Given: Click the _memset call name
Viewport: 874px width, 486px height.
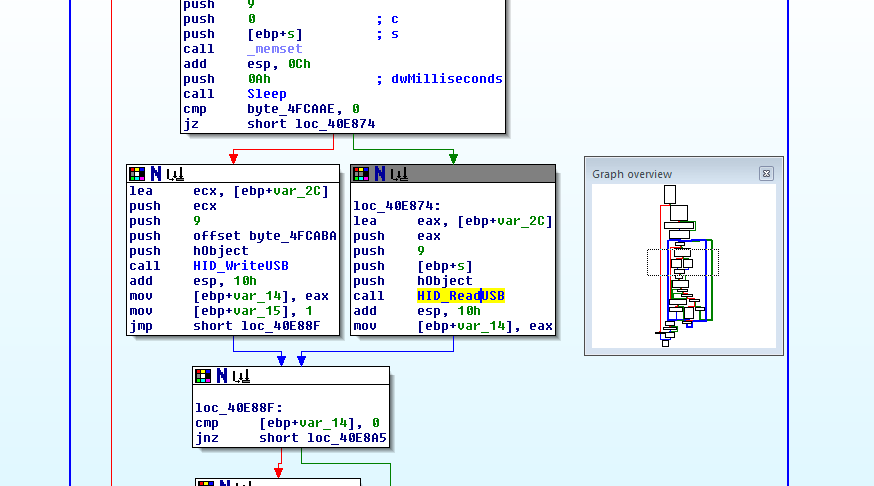Looking at the screenshot, I should coord(275,49).
